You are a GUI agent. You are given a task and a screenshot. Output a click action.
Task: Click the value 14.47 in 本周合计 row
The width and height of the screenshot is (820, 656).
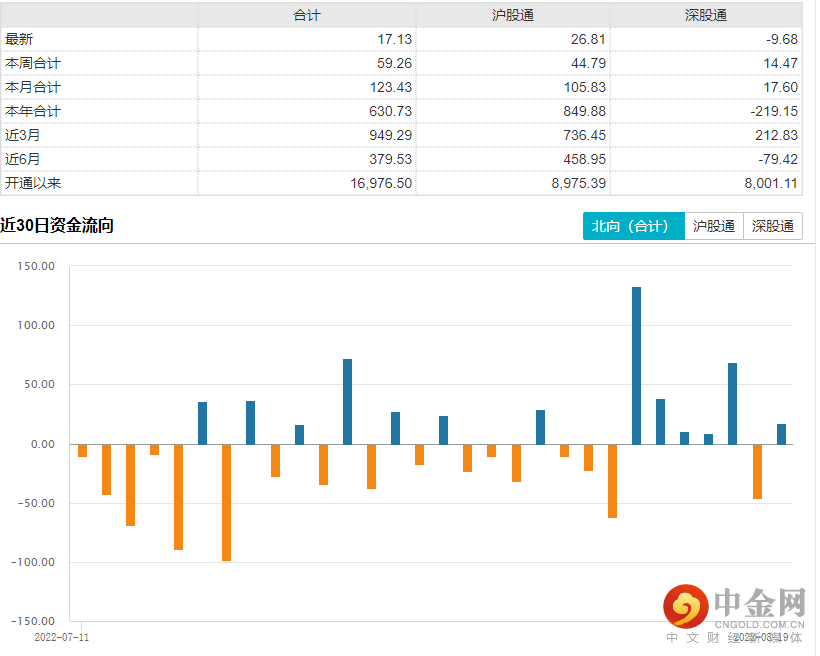click(781, 63)
